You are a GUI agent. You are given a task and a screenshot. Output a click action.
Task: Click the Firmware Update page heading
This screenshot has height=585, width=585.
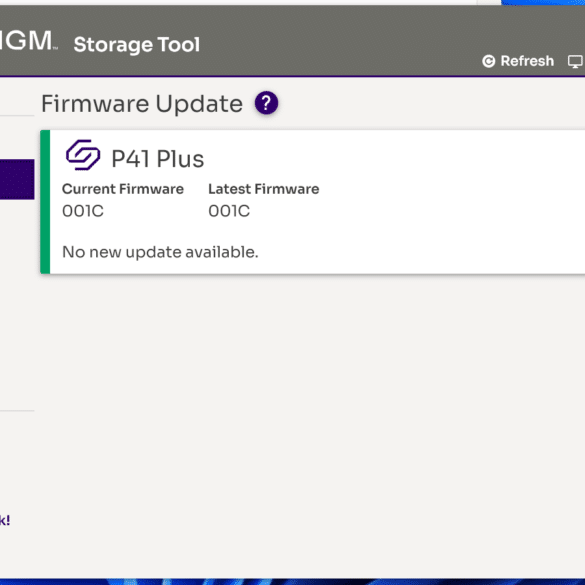pos(142,104)
